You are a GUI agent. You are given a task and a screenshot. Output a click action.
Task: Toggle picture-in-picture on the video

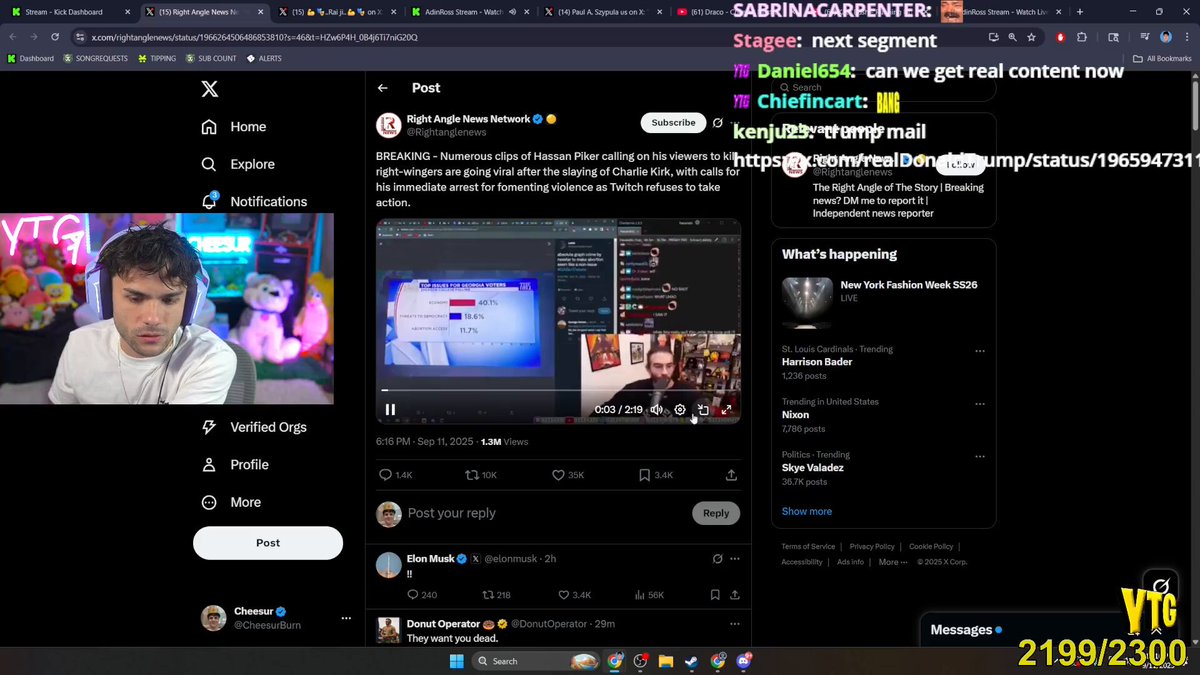coord(703,409)
